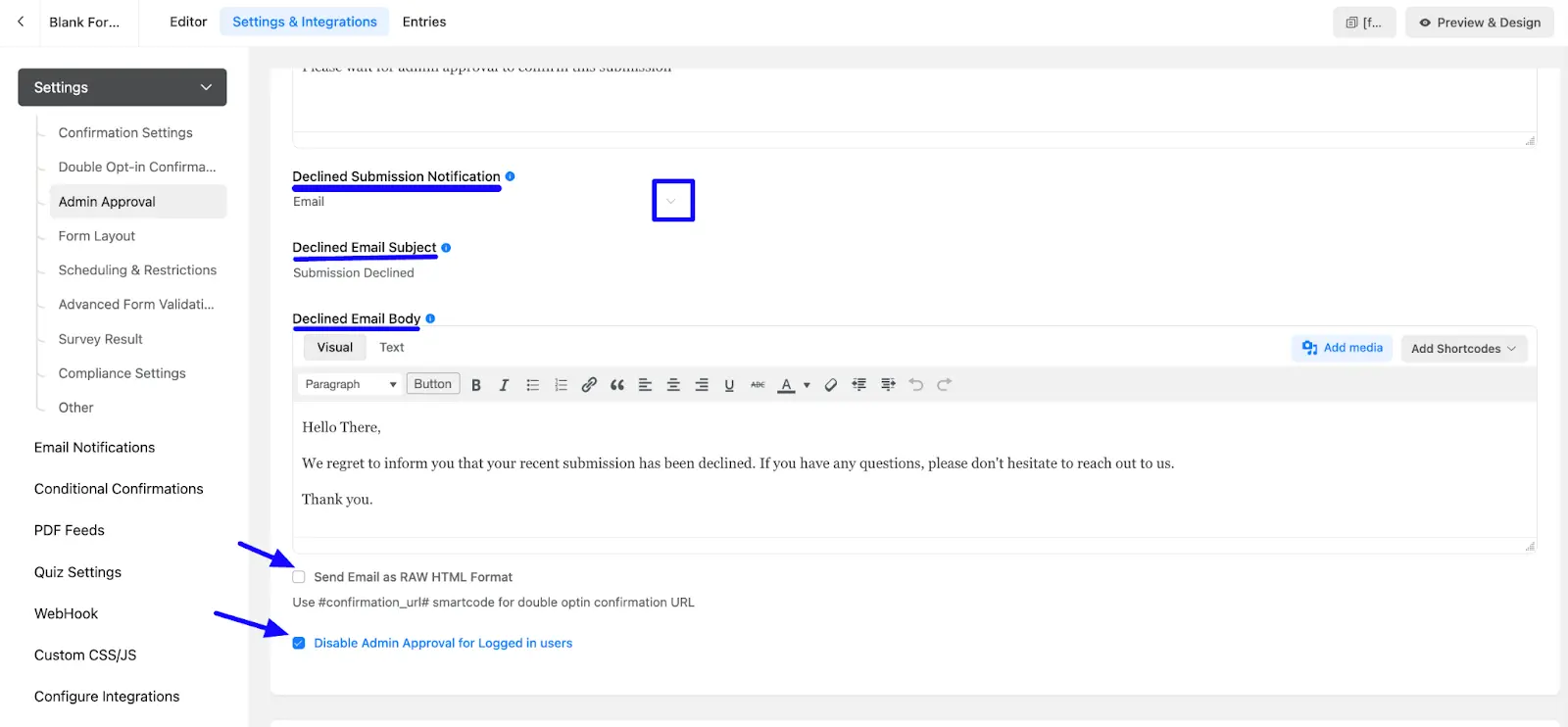Open Configure Integrations section

[x=107, y=697]
